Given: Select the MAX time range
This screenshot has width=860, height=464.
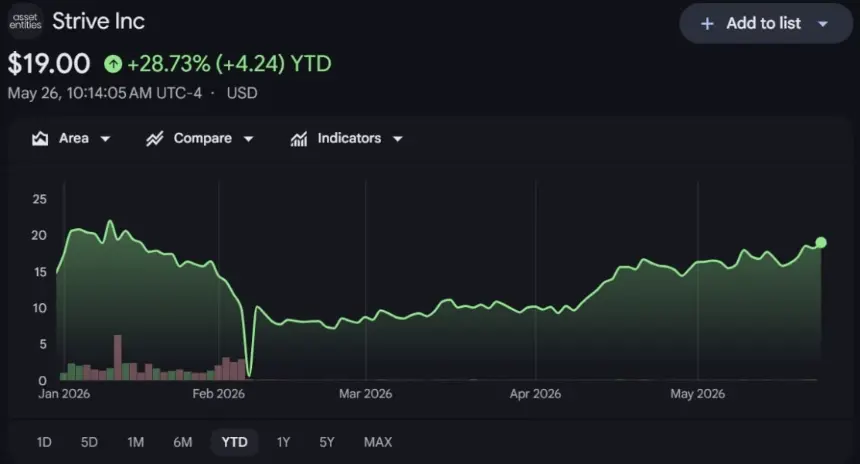Looking at the screenshot, I should [378, 442].
